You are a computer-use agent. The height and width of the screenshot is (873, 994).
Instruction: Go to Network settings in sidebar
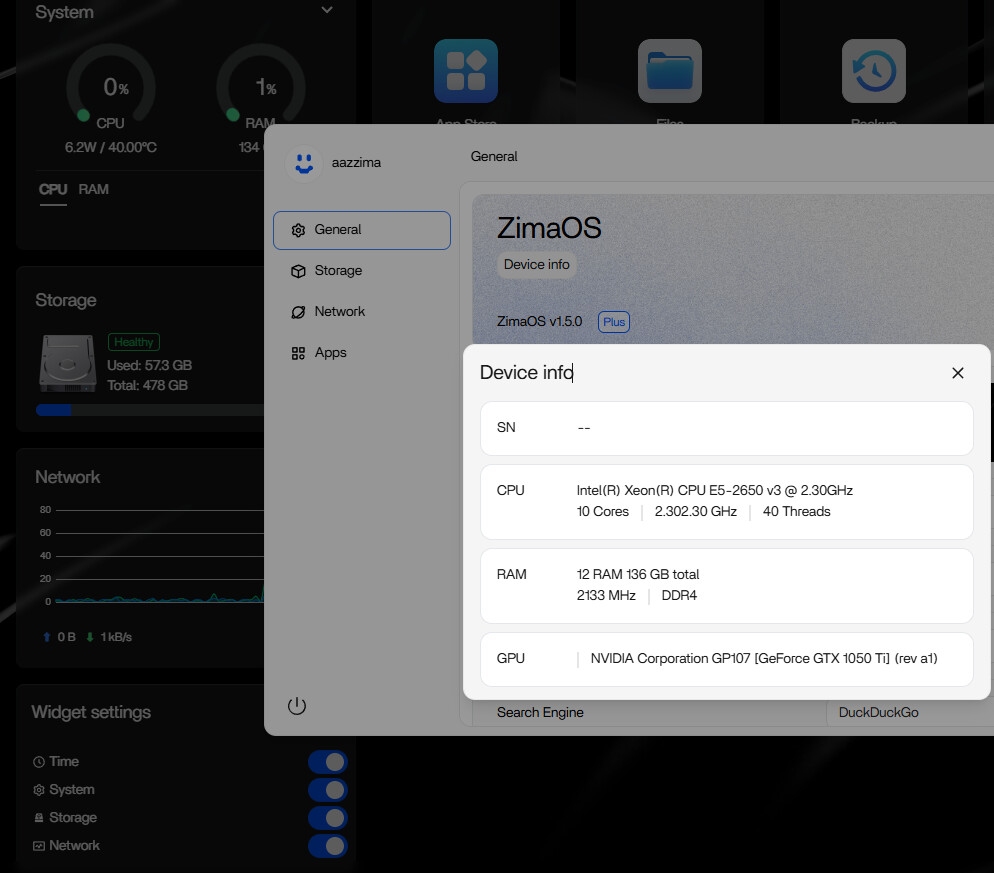(x=339, y=312)
